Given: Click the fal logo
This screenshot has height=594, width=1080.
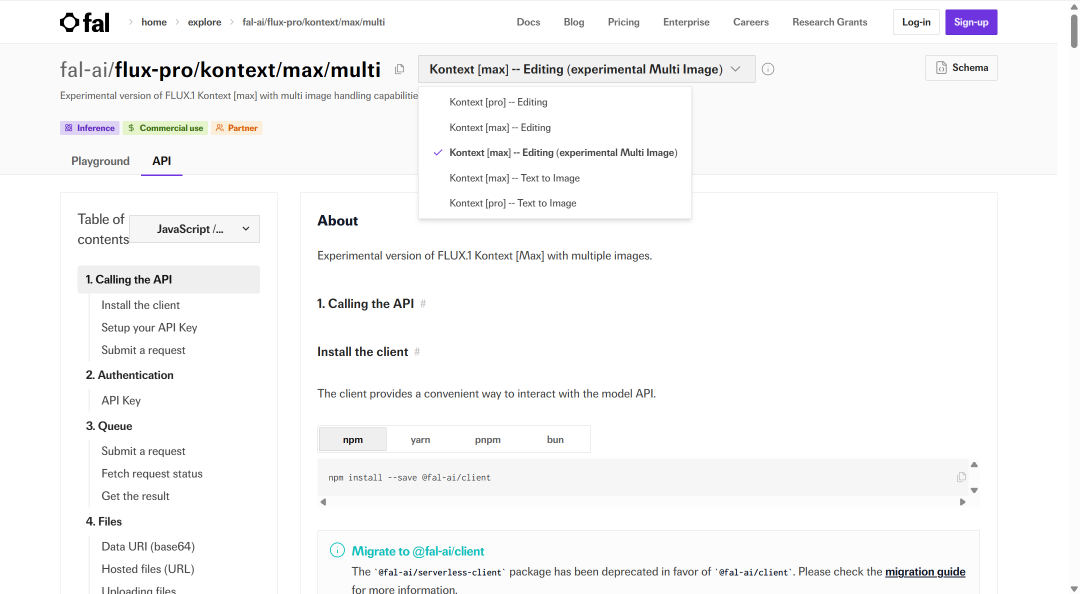Looking at the screenshot, I should 85,23.
